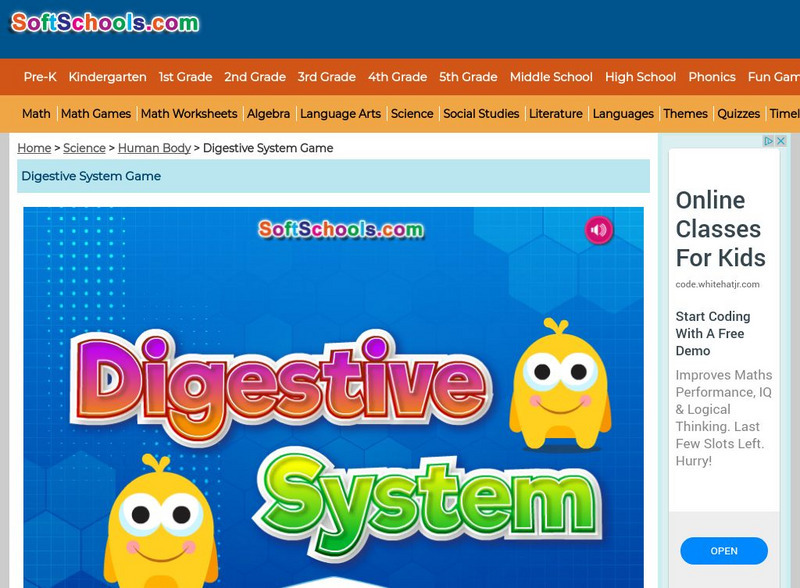The width and height of the screenshot is (800, 588).
Task: Open the Language Arts page
Action: (x=340, y=113)
